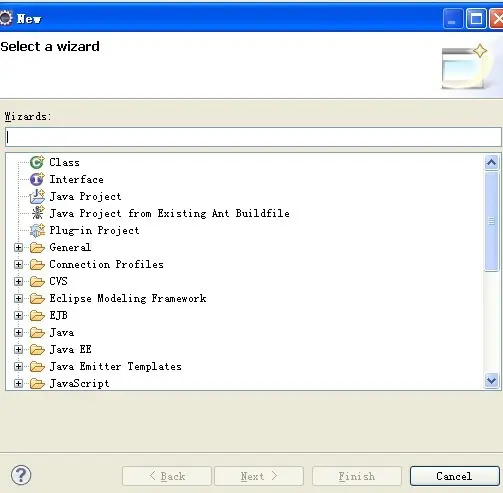503x493 pixels.
Task: Minimize the New dialog window
Action: tap(453, 19)
